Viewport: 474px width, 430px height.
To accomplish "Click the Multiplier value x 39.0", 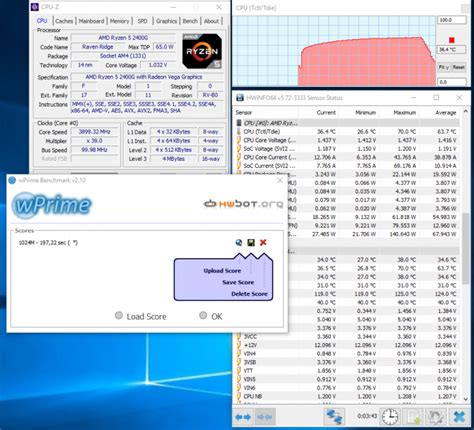I will point(94,141).
